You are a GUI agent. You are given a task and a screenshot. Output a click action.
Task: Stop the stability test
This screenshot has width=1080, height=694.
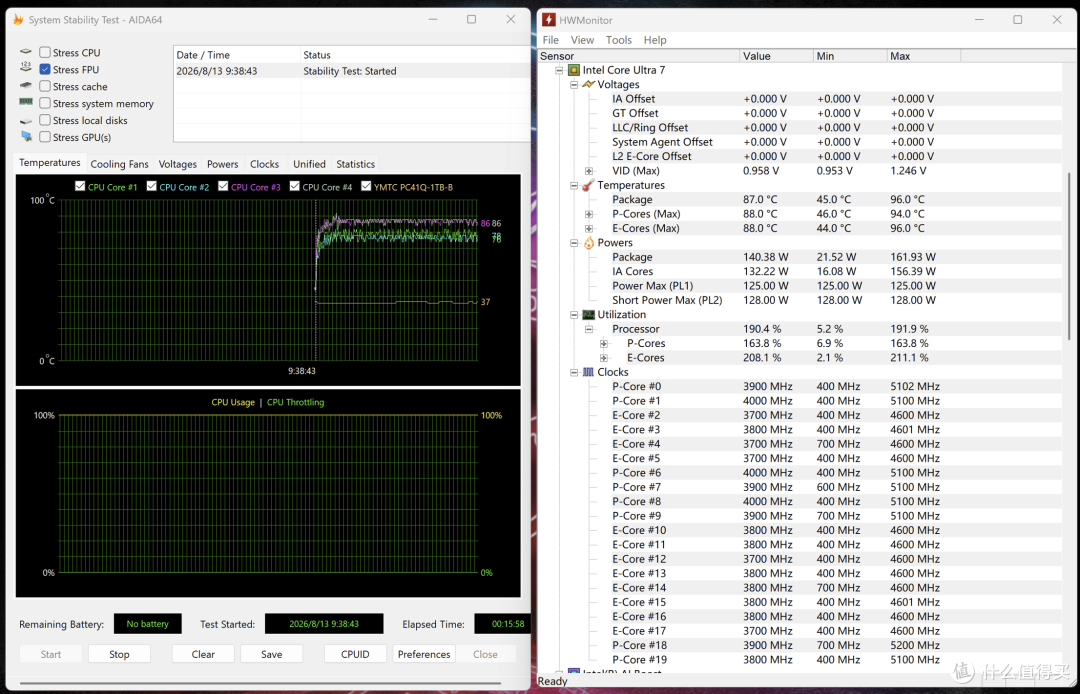119,654
